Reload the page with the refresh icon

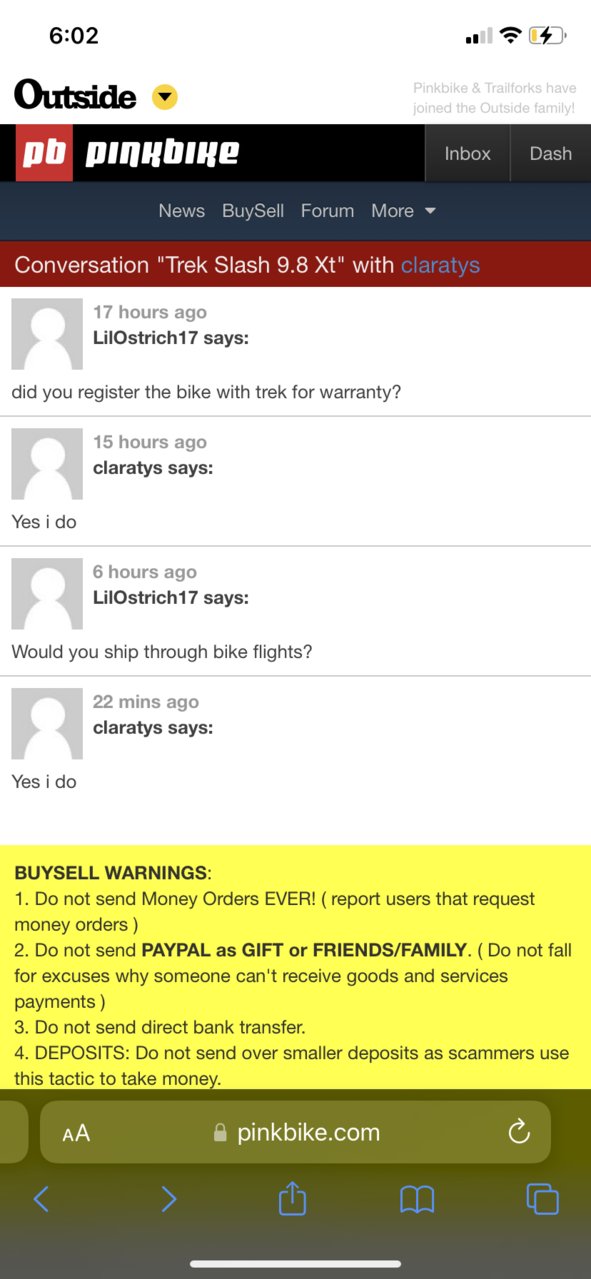click(518, 1132)
